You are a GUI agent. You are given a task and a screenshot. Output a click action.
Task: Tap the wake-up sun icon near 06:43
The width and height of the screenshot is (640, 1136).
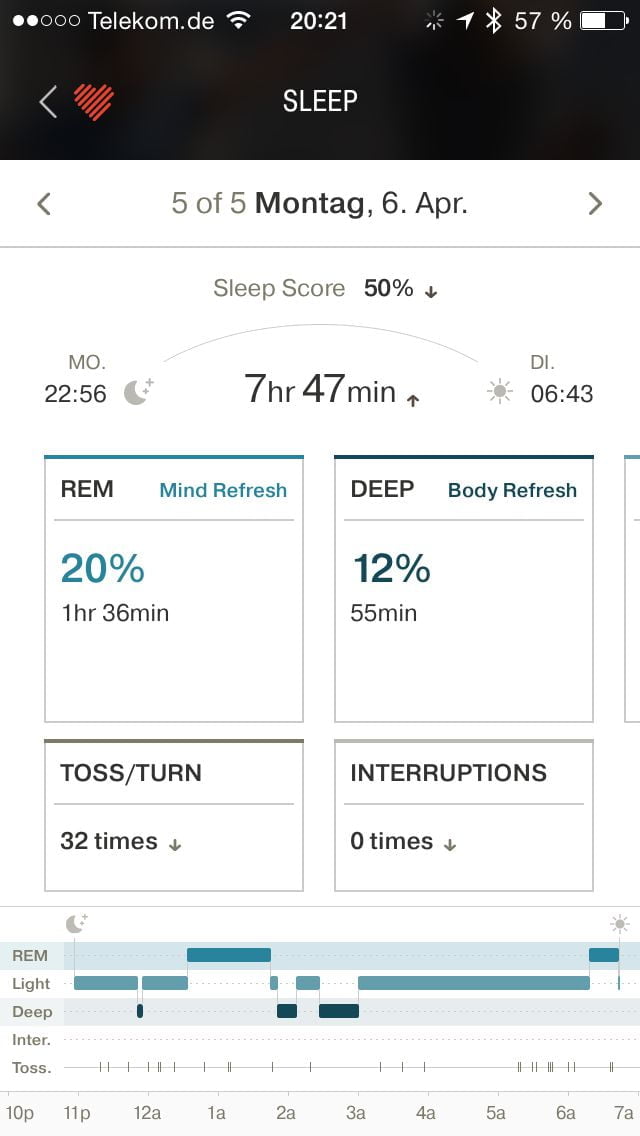point(499,392)
